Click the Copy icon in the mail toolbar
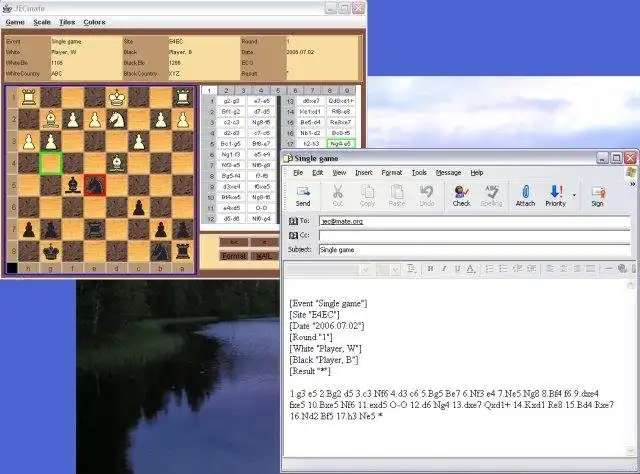This screenshot has height=474, width=640. pyautogui.click(x=367, y=191)
